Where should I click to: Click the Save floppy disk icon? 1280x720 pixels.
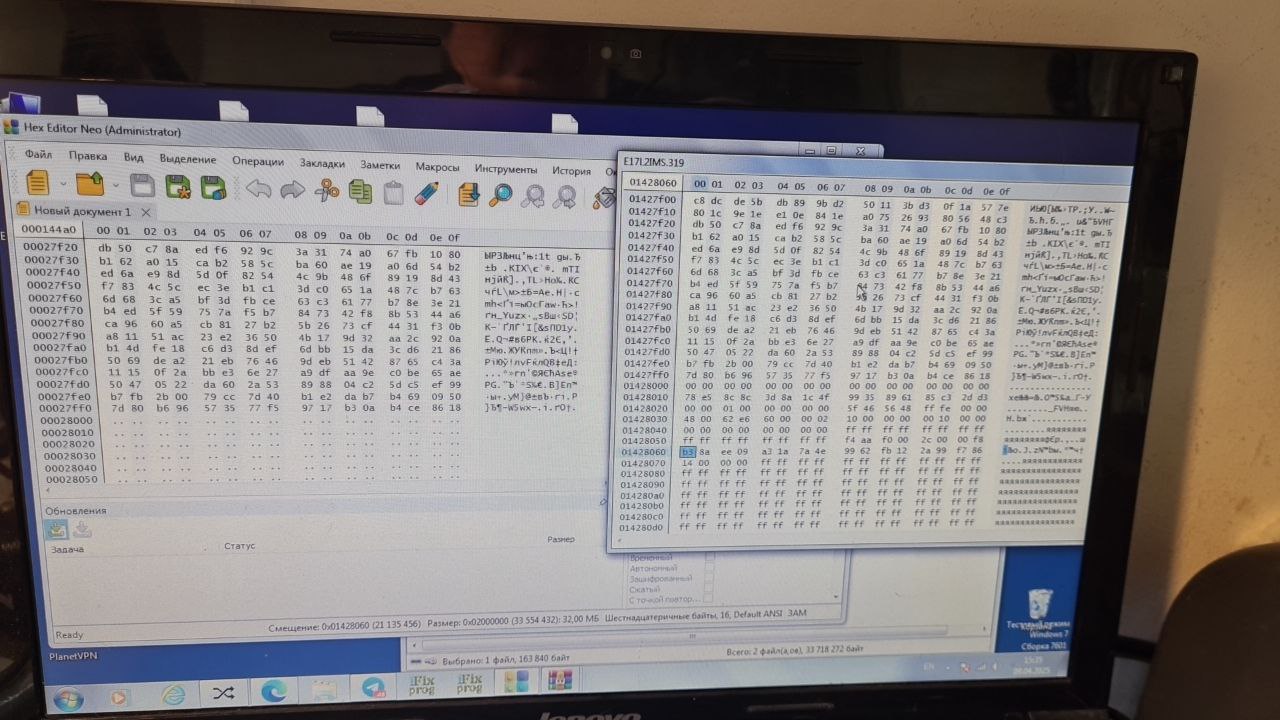[143, 187]
